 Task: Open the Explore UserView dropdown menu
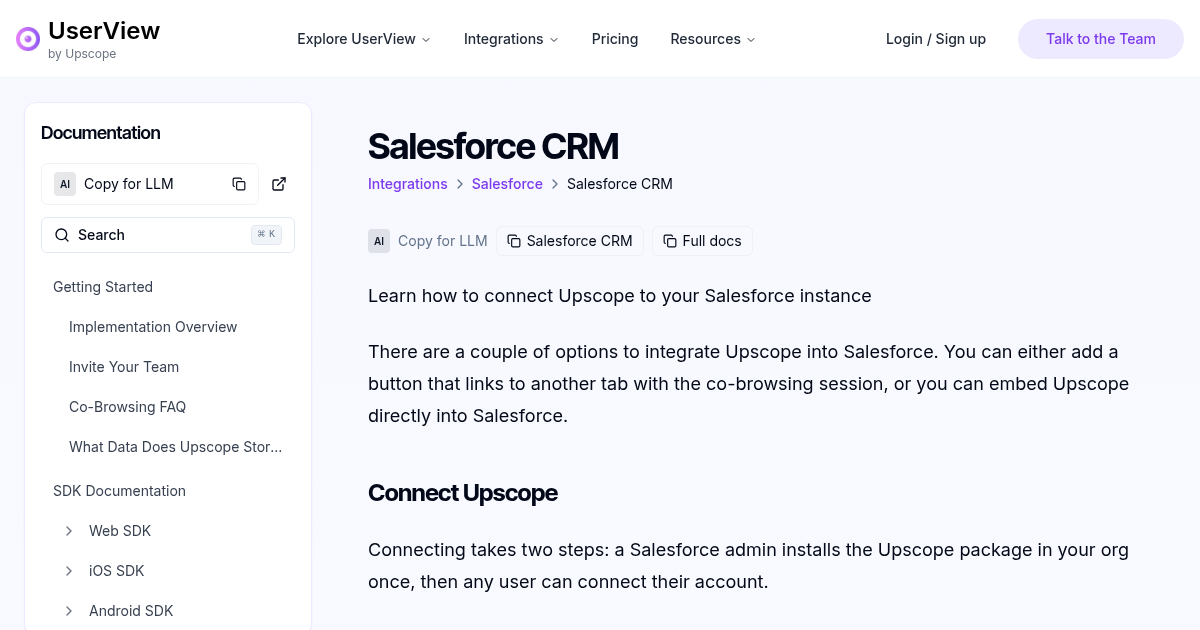pyautogui.click(x=364, y=39)
